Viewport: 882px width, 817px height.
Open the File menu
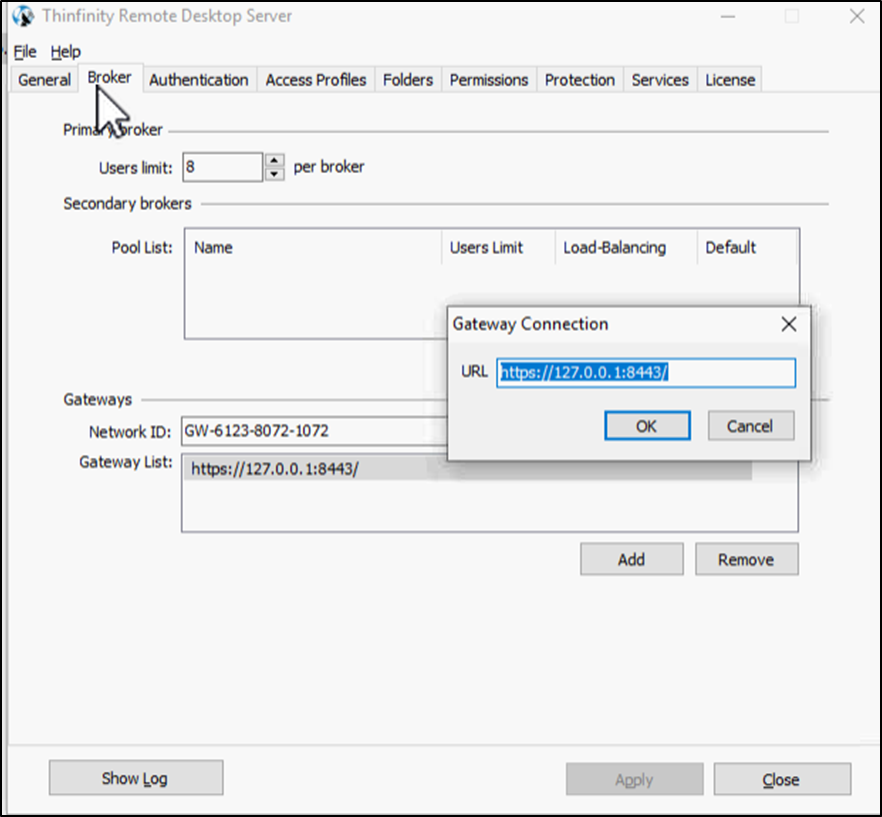tap(25, 51)
